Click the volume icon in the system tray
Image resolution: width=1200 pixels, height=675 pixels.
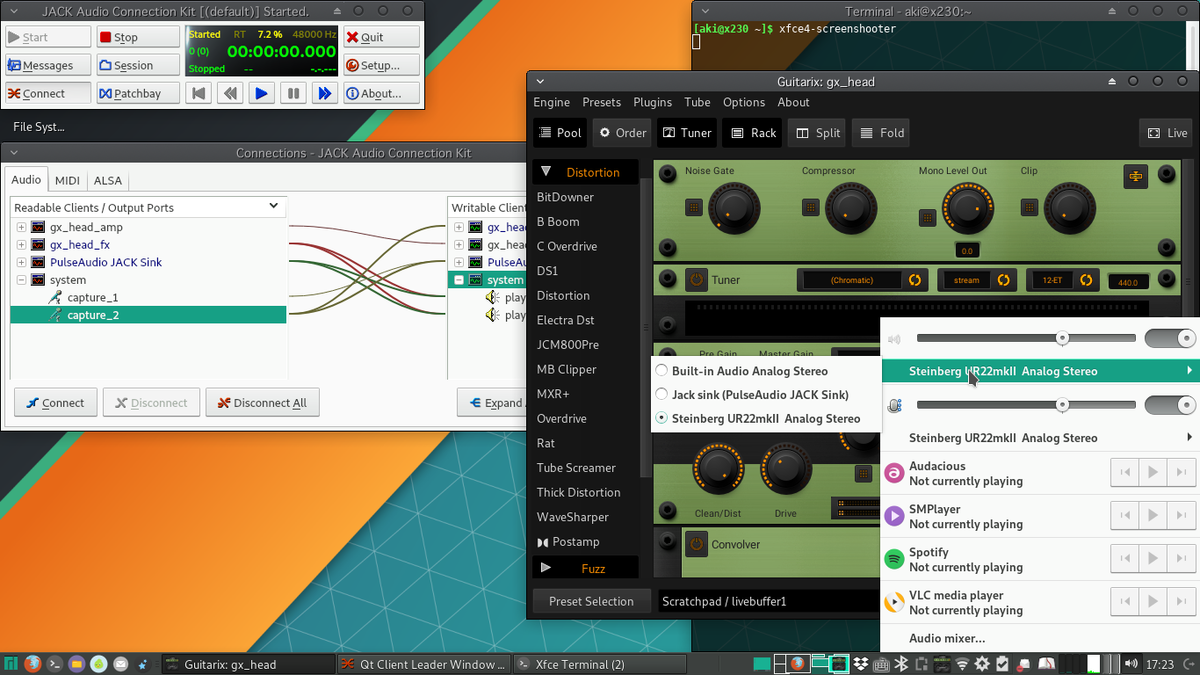coord(1131,663)
